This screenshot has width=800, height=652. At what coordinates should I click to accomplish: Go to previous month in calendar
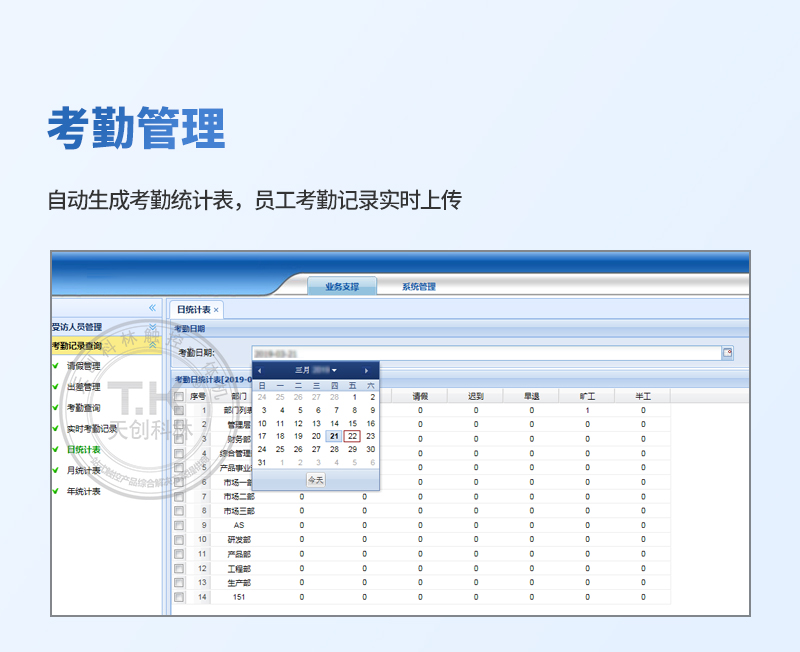coord(260,371)
